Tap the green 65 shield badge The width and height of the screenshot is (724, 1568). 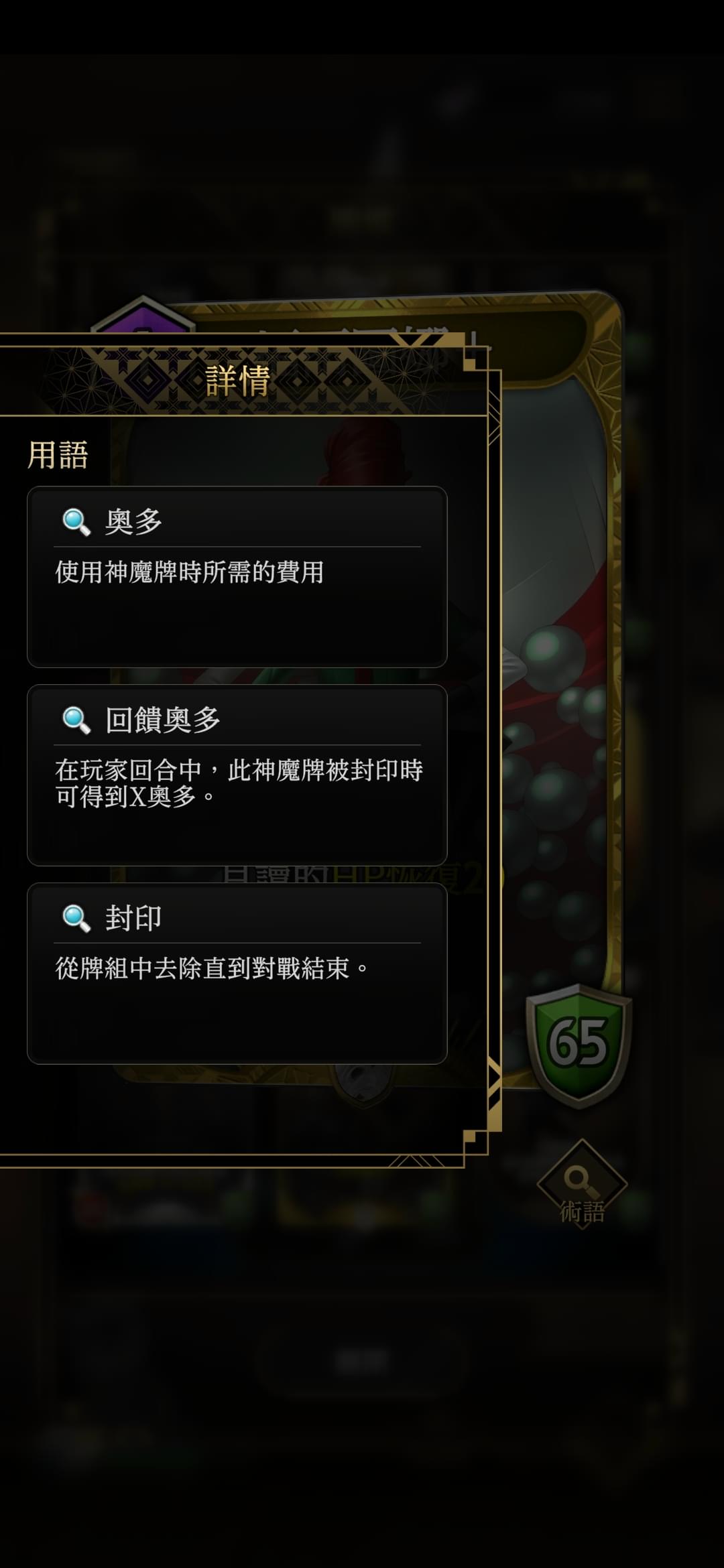pyautogui.click(x=579, y=1045)
